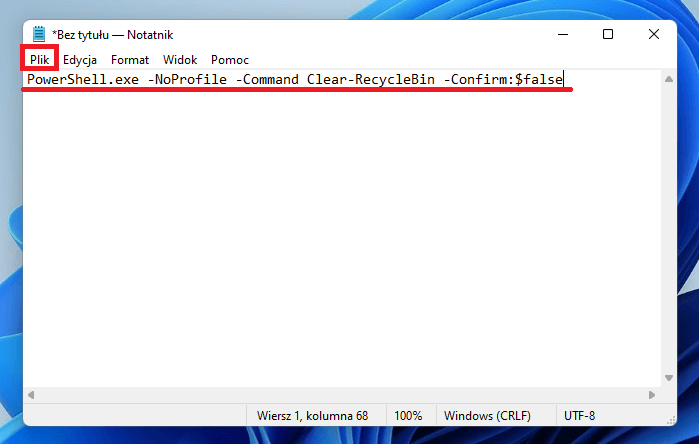Image resolution: width=699 pixels, height=444 pixels.
Task: Click the 100% zoom status entry
Action: point(408,416)
